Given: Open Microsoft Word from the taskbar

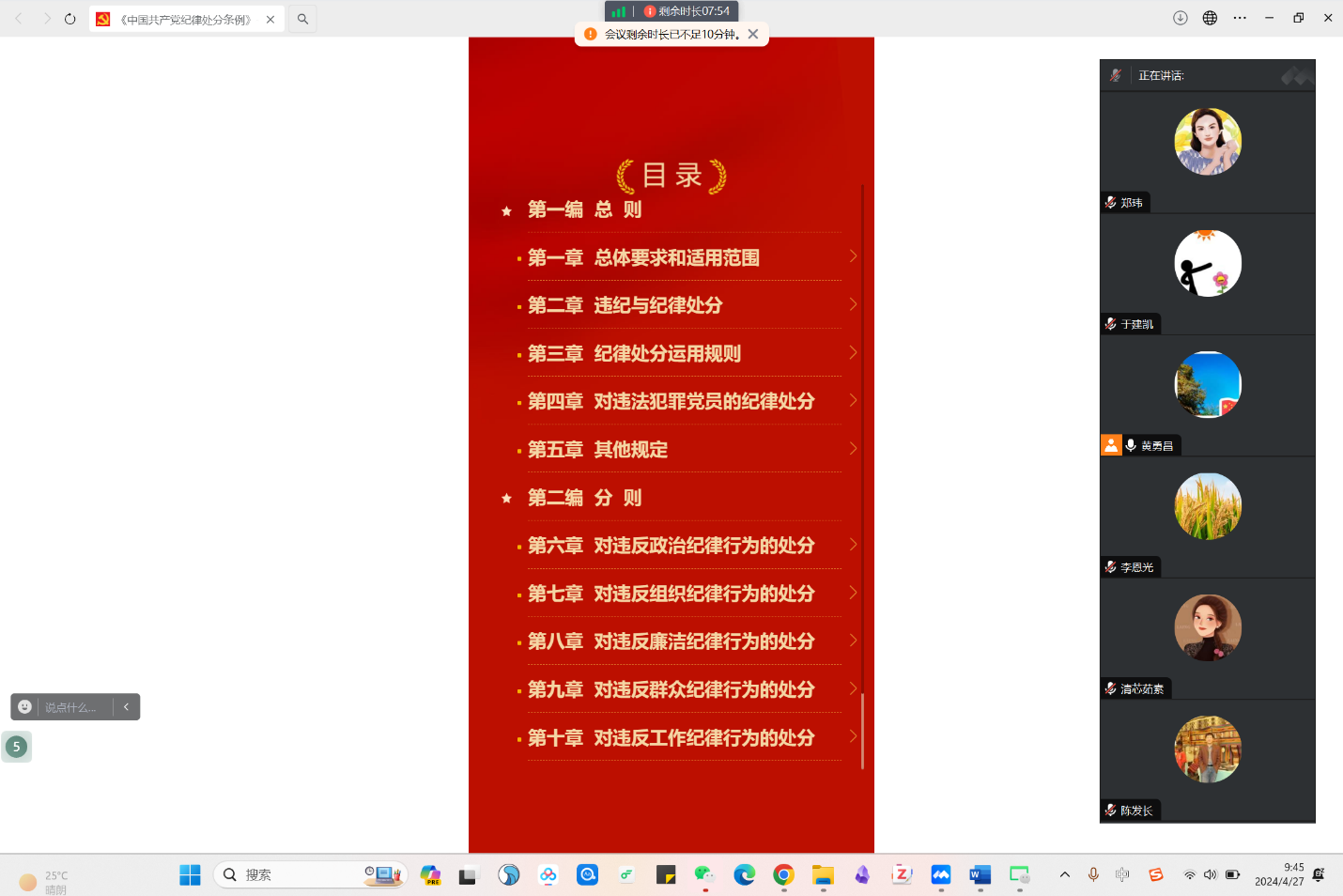Looking at the screenshot, I should pyautogui.click(x=980, y=875).
